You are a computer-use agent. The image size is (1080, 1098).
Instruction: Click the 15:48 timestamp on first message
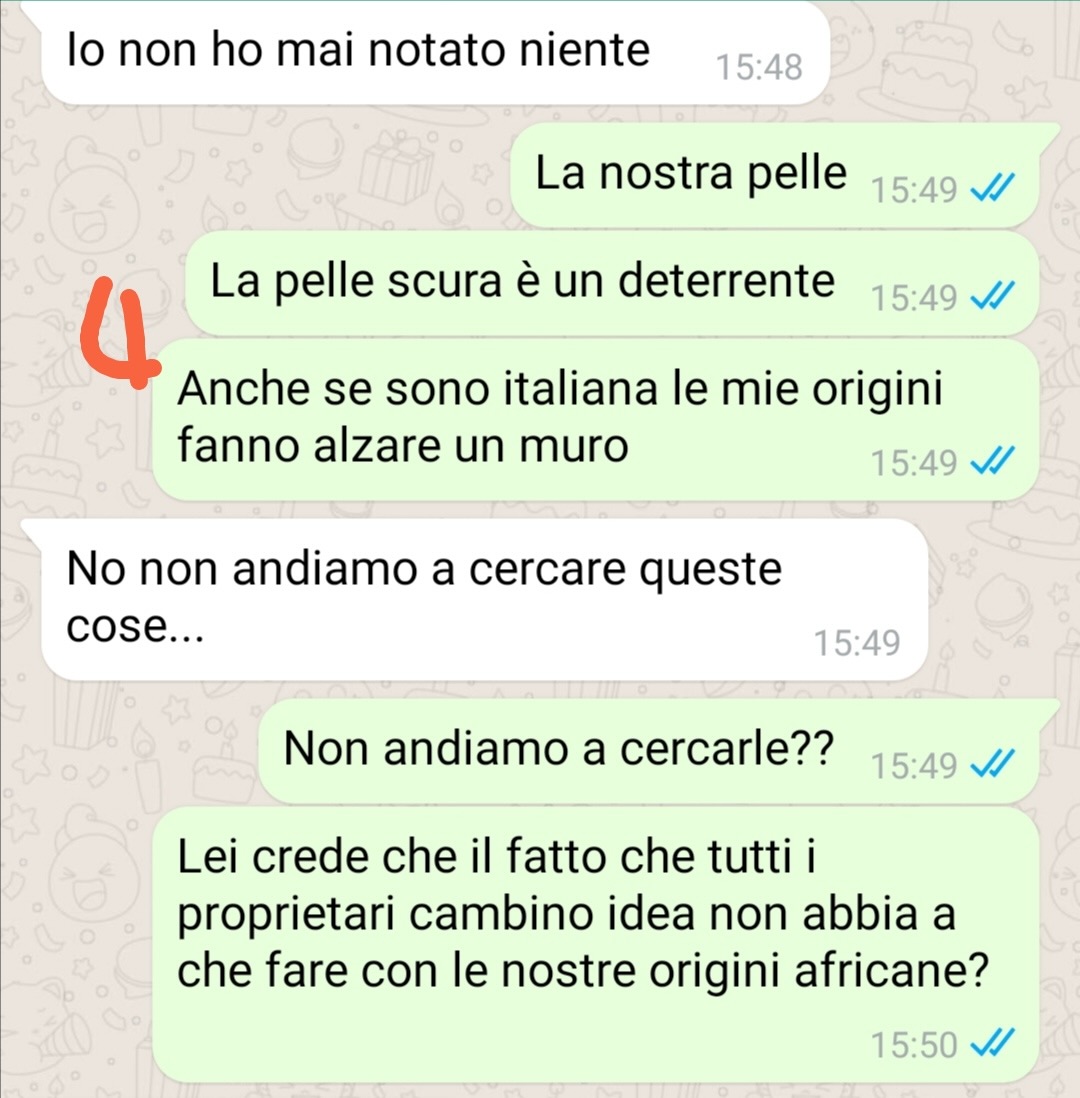pos(759,67)
